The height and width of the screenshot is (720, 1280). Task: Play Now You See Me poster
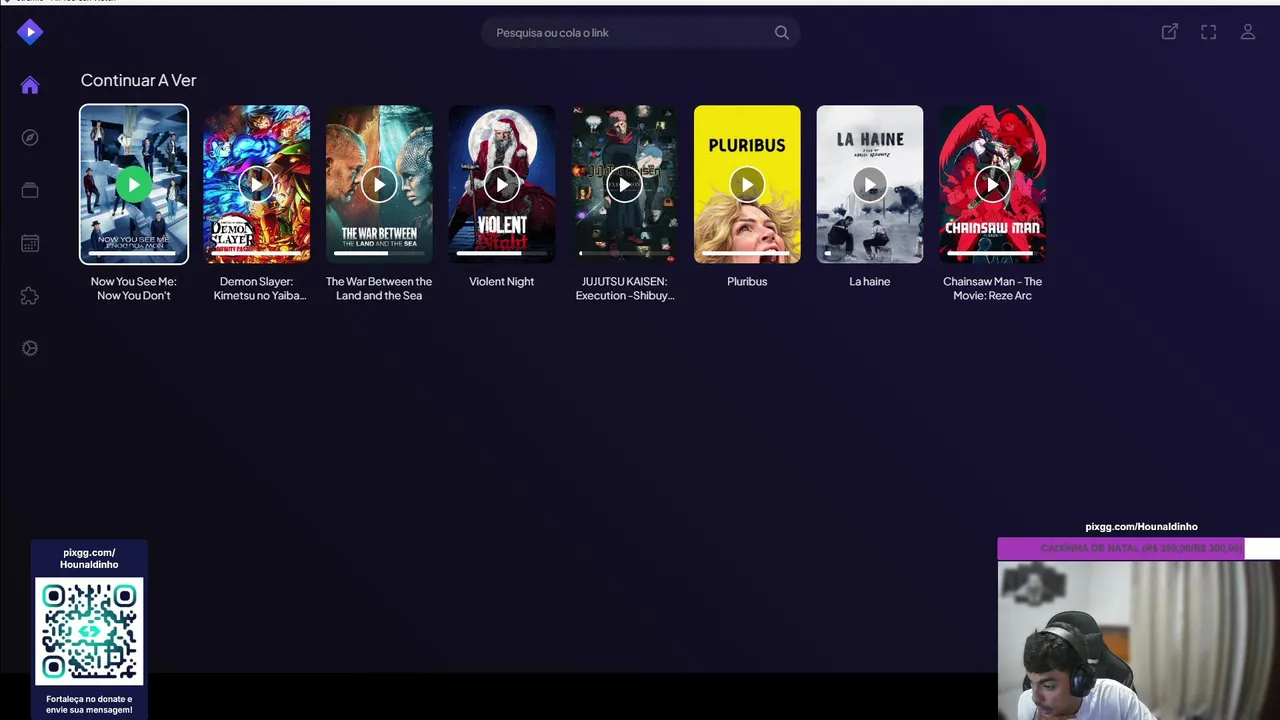pyautogui.click(x=134, y=184)
